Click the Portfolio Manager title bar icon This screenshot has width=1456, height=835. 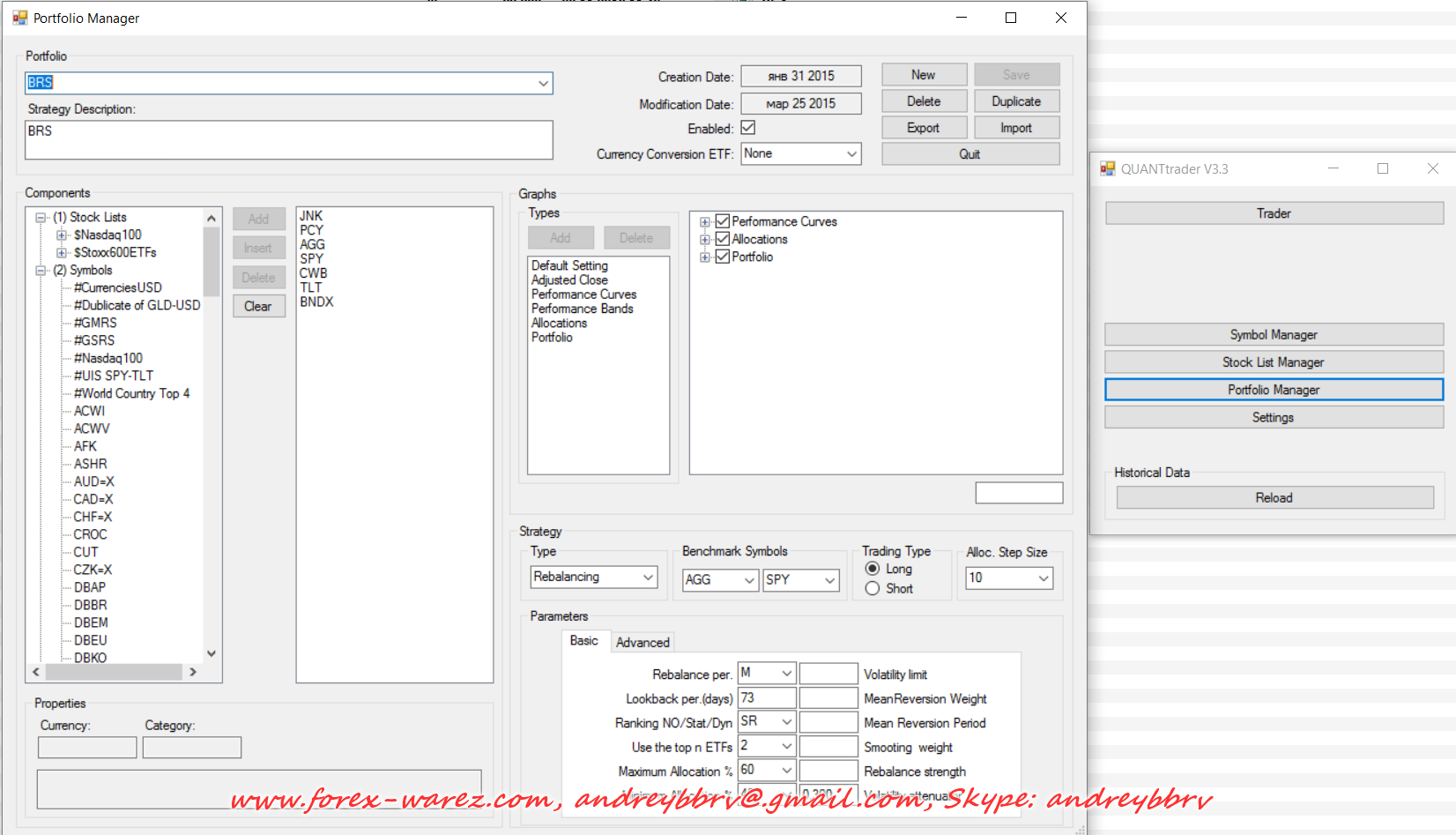point(19,18)
